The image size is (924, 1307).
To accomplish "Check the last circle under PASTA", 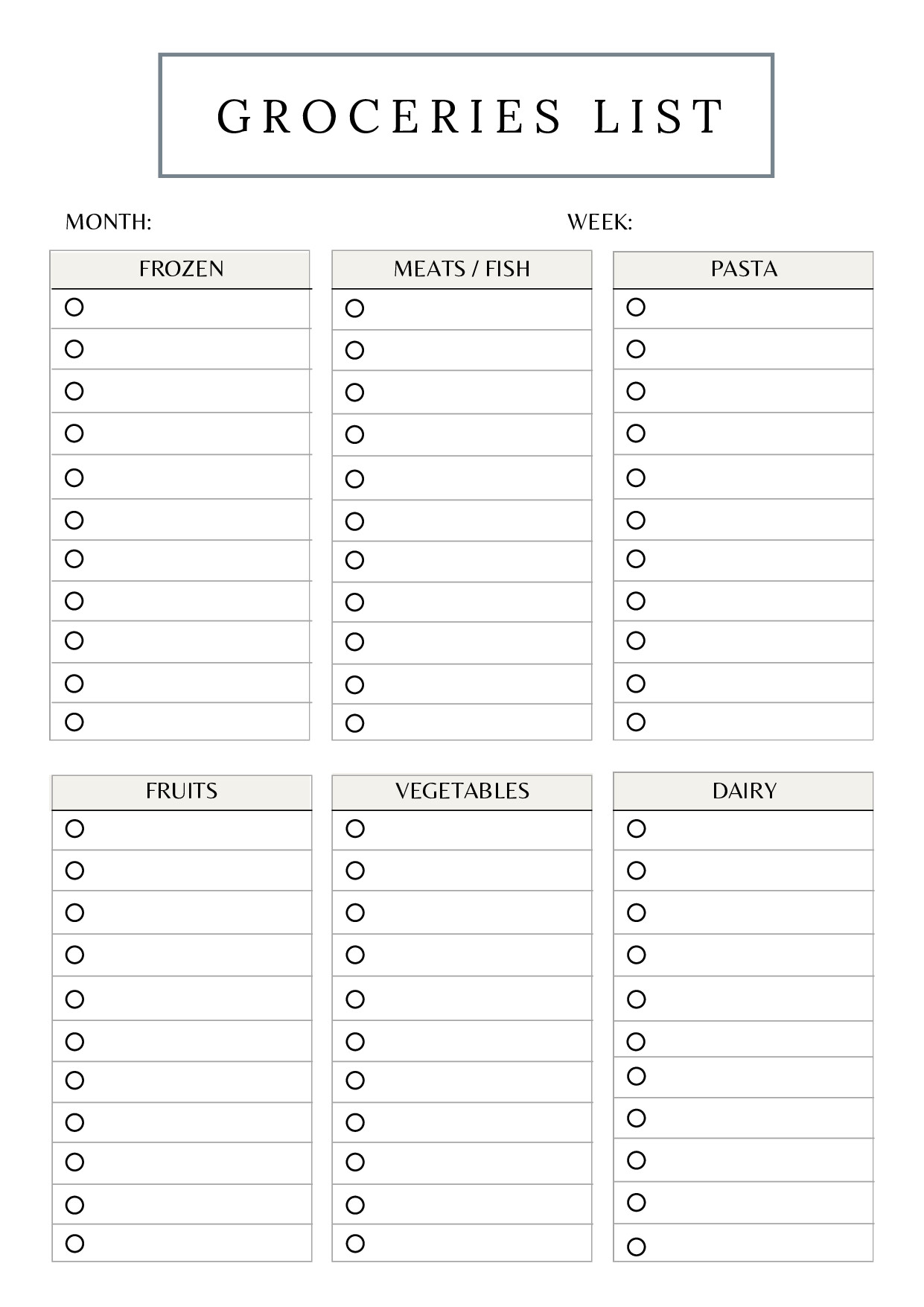I will (636, 722).
